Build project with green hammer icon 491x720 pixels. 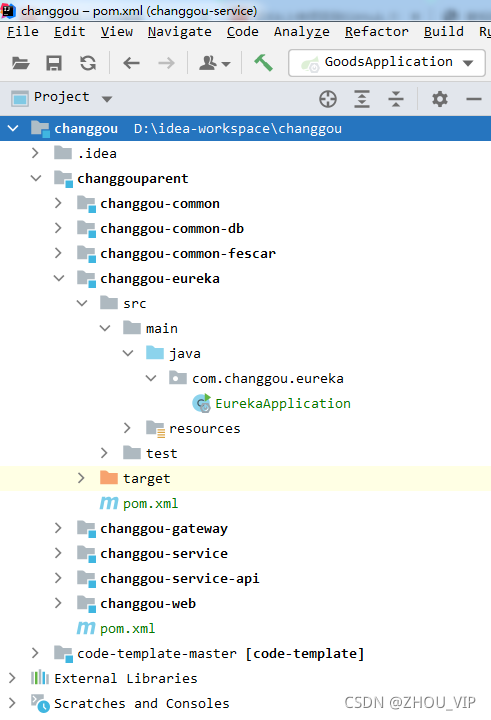click(x=264, y=62)
